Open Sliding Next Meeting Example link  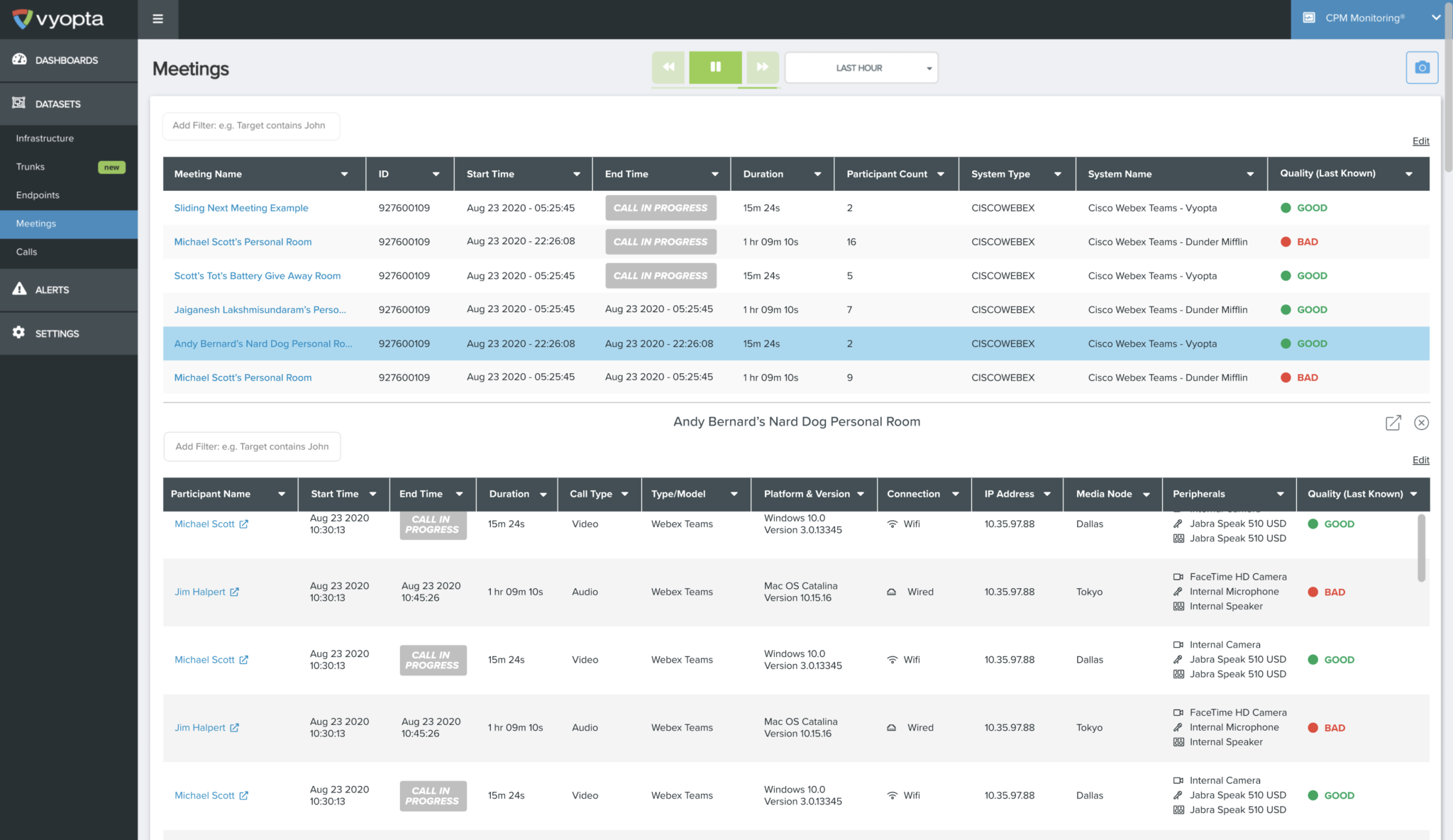(x=241, y=208)
